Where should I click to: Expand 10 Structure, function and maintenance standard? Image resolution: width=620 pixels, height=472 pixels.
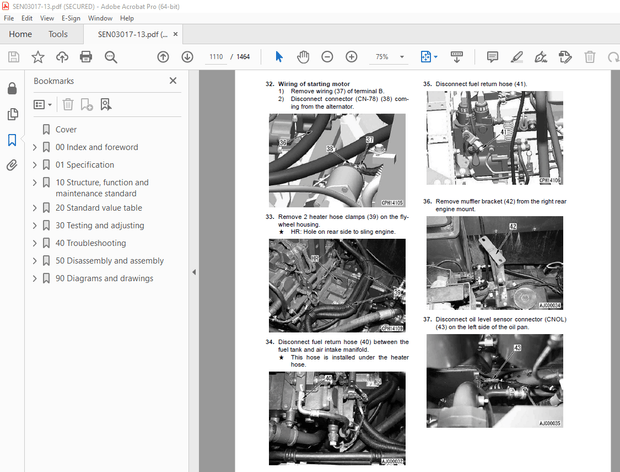coord(35,182)
